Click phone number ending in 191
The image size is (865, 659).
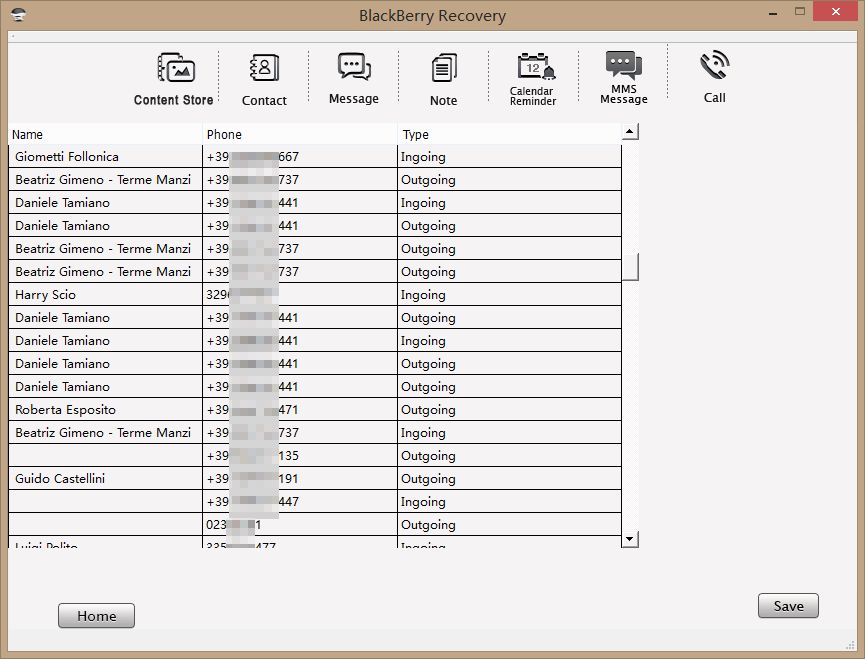point(253,479)
